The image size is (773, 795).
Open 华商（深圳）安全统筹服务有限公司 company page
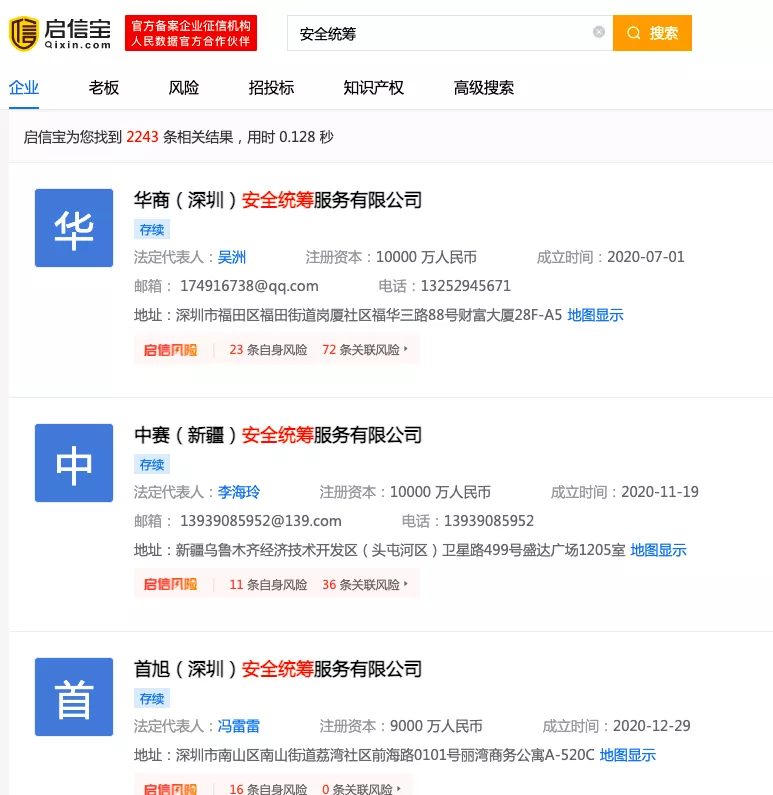(x=278, y=200)
